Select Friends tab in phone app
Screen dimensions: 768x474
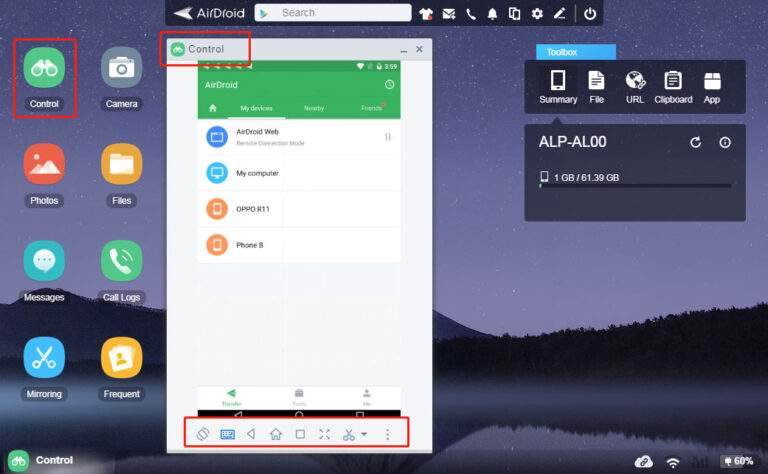tap(371, 108)
